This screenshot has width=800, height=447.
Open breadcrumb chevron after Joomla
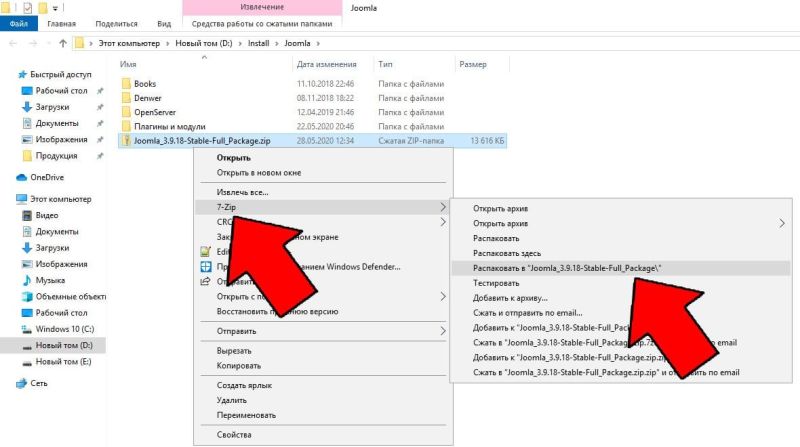tap(318, 43)
